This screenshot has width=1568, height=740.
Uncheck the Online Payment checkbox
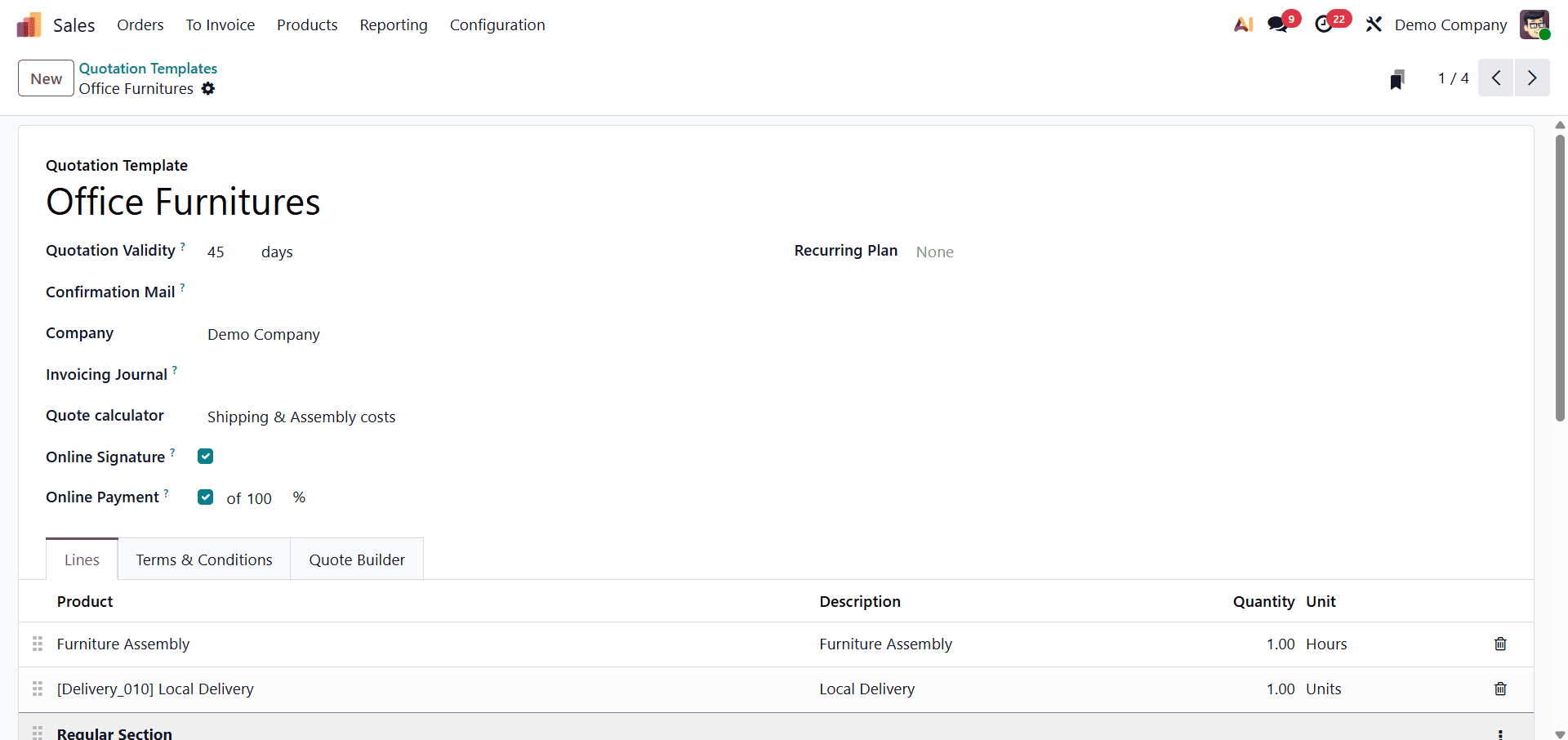pyautogui.click(x=205, y=497)
